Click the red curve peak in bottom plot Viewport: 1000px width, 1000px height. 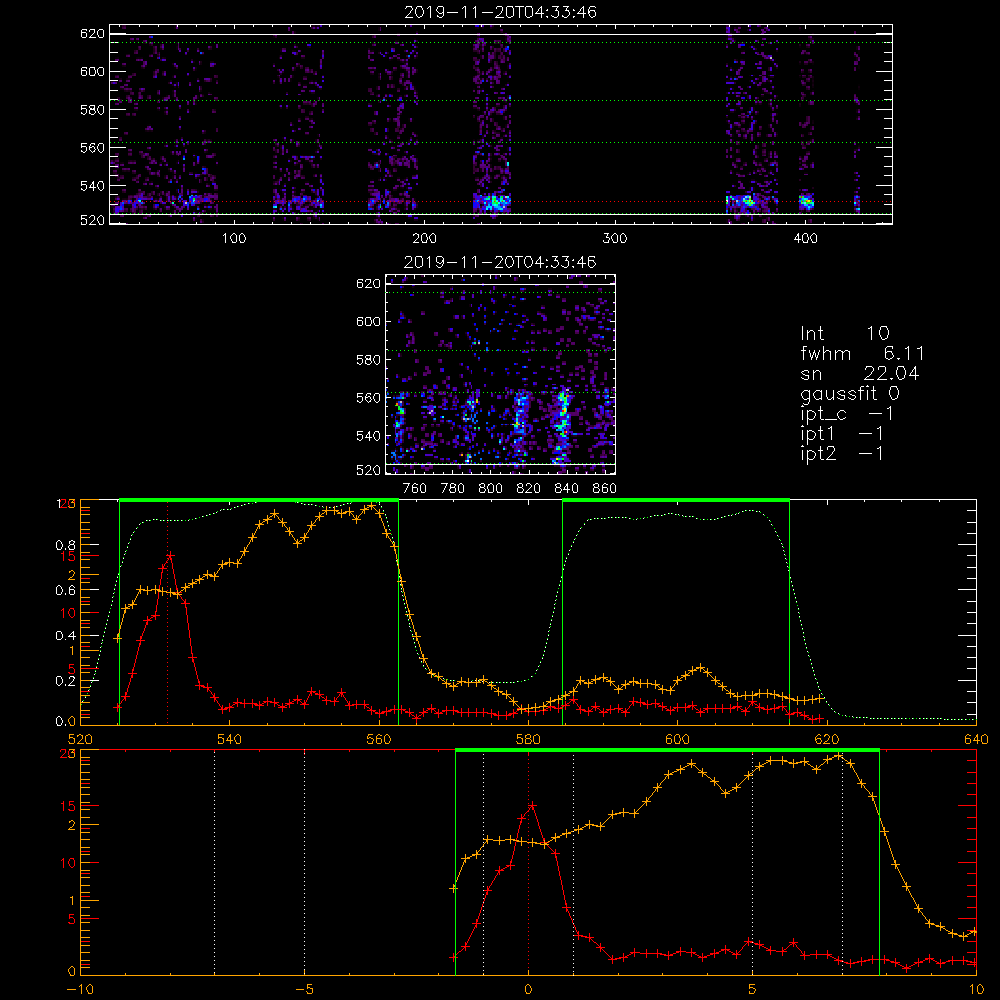point(532,806)
